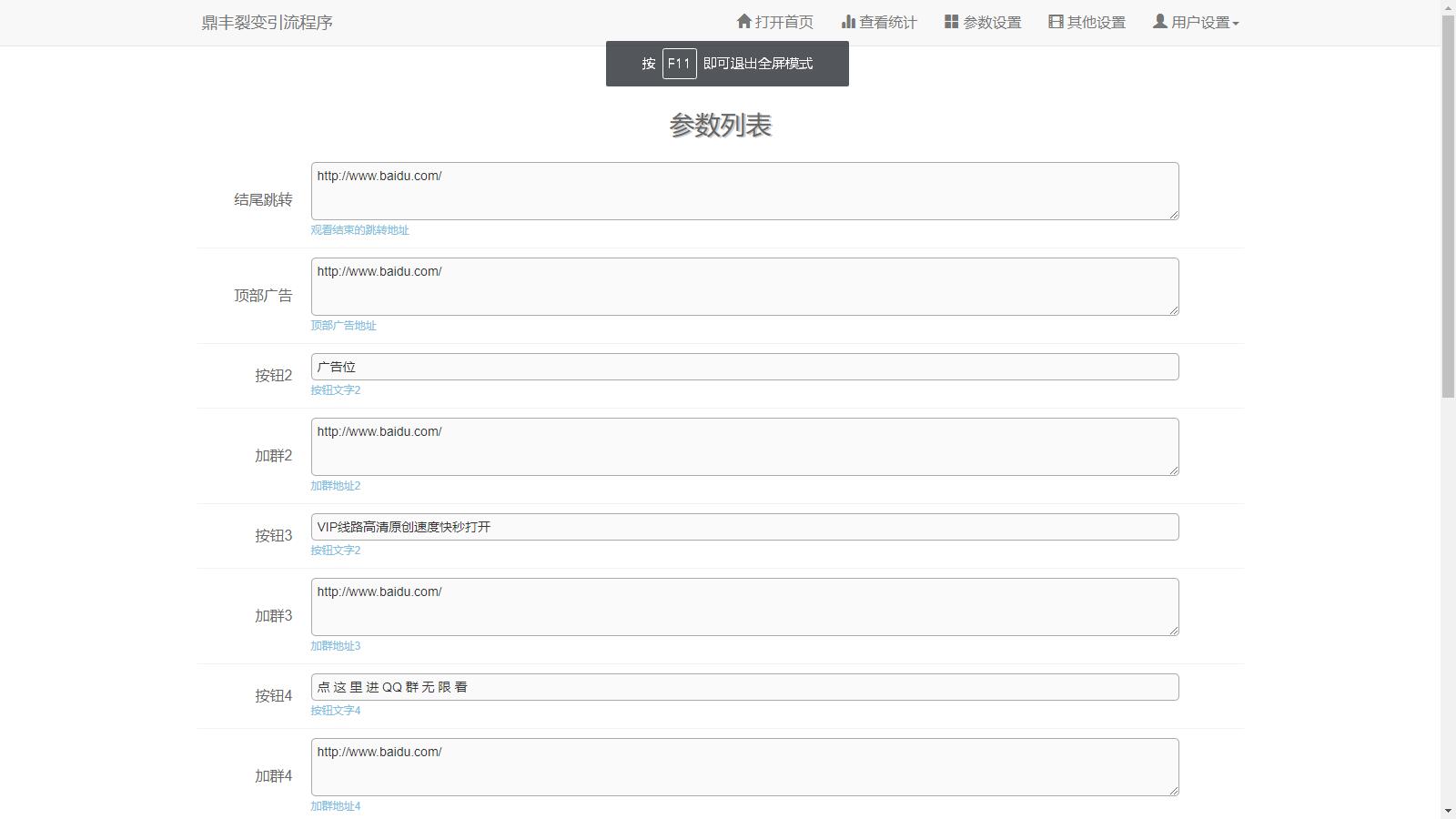
Task: Click the 按钮3 field with VIP线路 text
Action: [744, 527]
